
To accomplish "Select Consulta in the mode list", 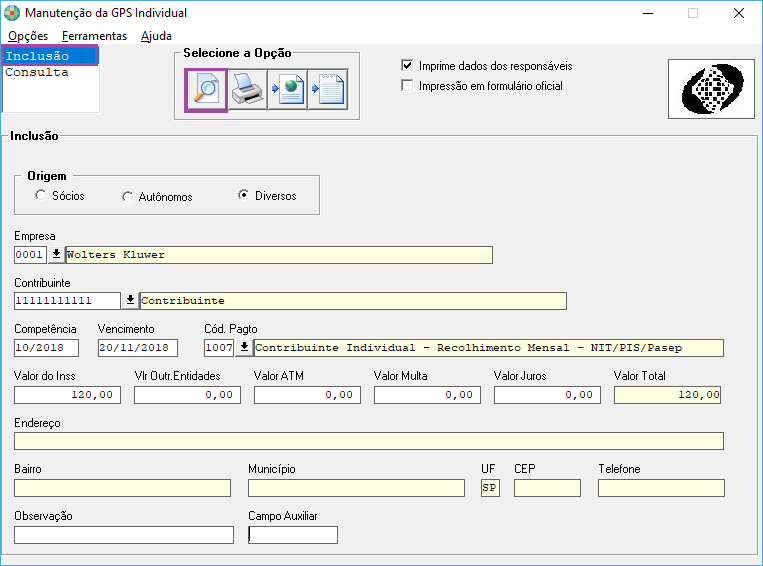I will click(50, 72).
